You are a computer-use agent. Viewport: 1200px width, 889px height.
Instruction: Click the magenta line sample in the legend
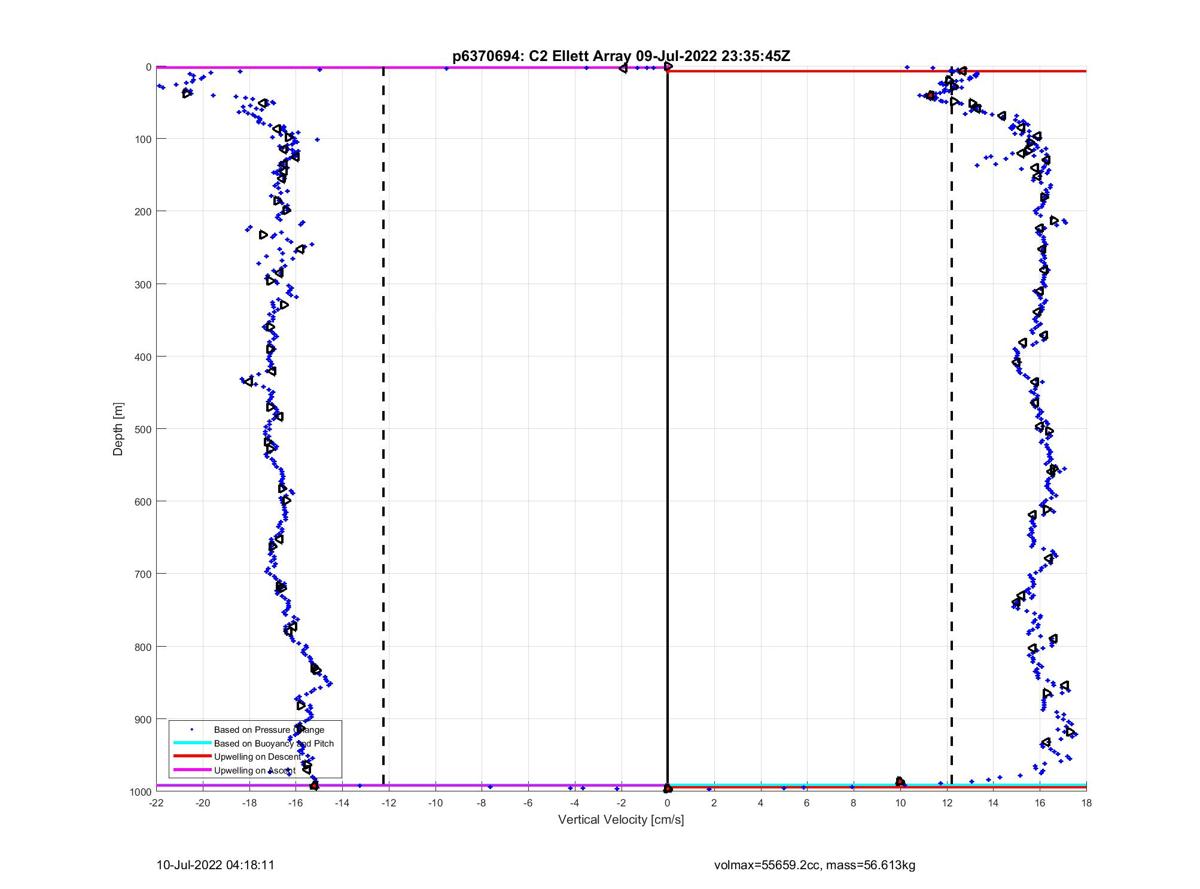[x=191, y=770]
